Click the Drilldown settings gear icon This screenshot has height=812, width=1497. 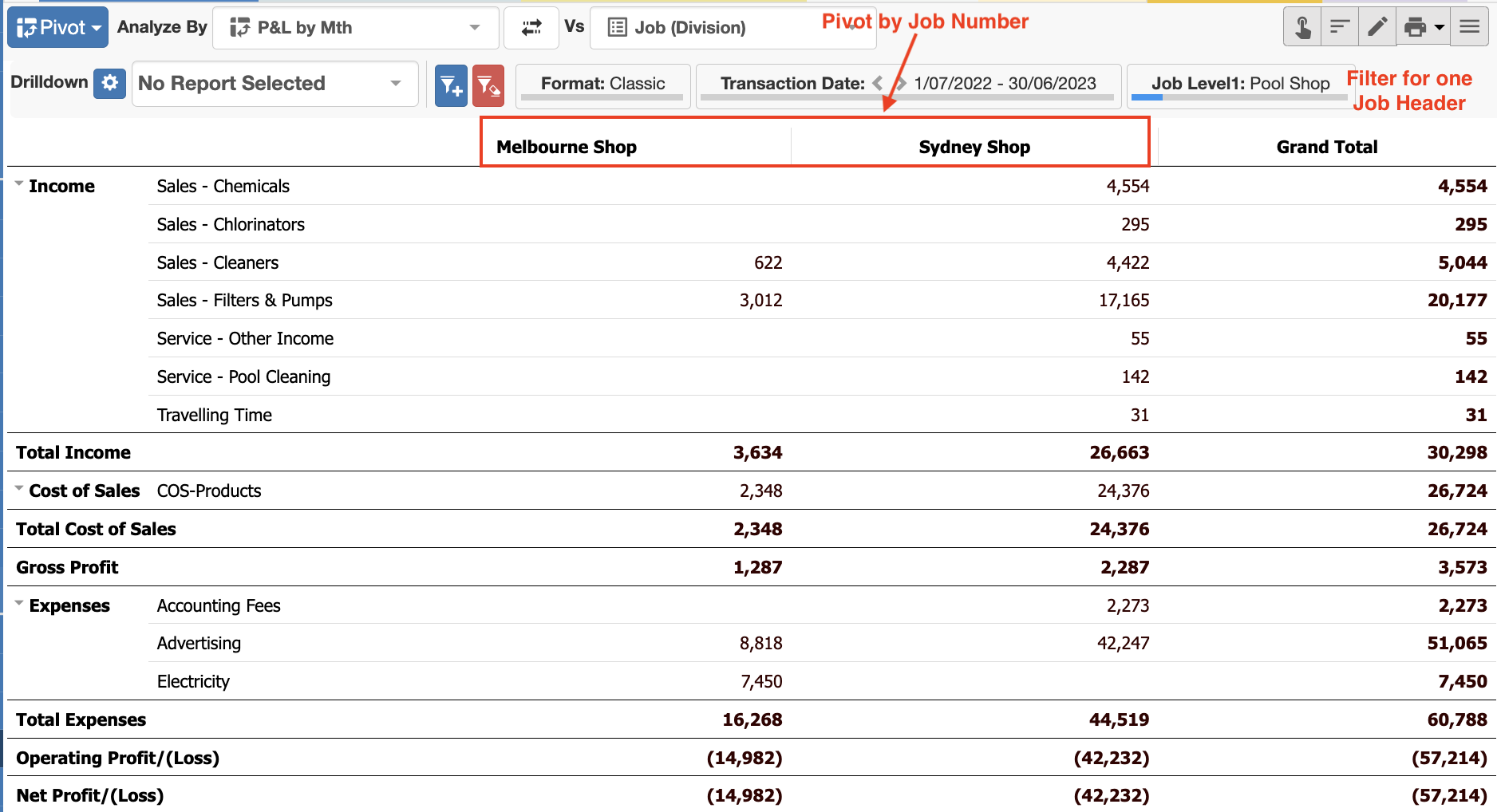coord(109,83)
